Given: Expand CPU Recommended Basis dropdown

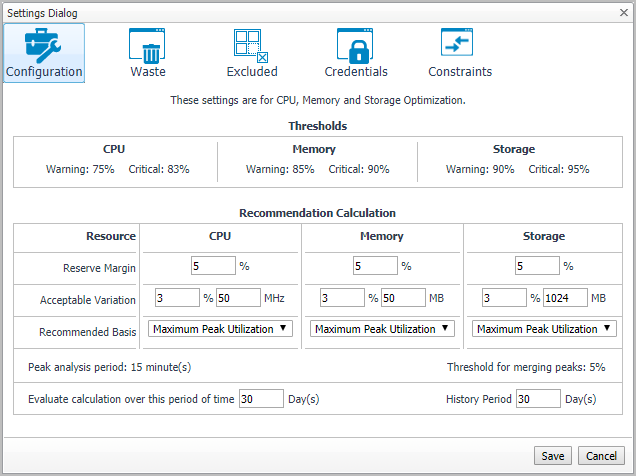Looking at the screenshot, I should pos(220,329).
